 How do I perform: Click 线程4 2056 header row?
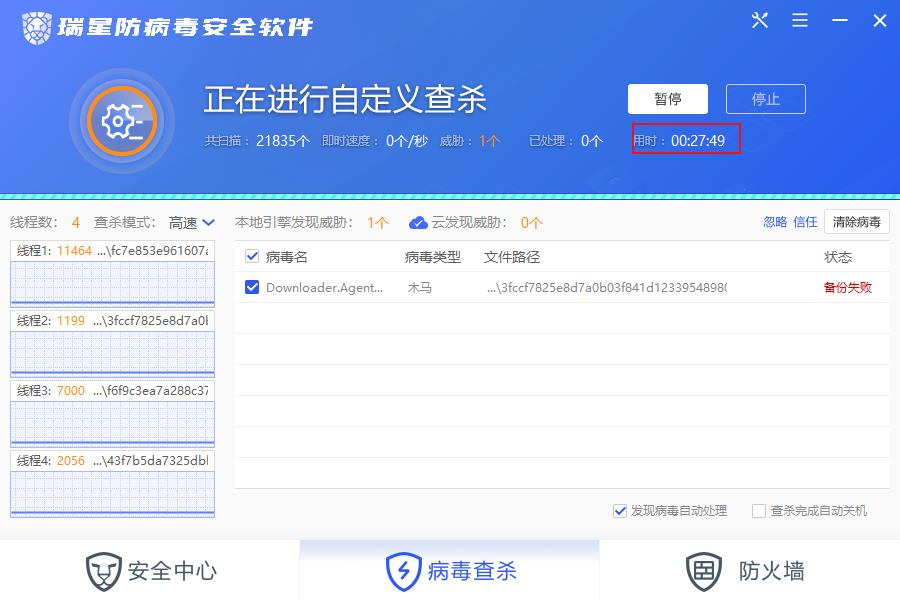(x=112, y=461)
